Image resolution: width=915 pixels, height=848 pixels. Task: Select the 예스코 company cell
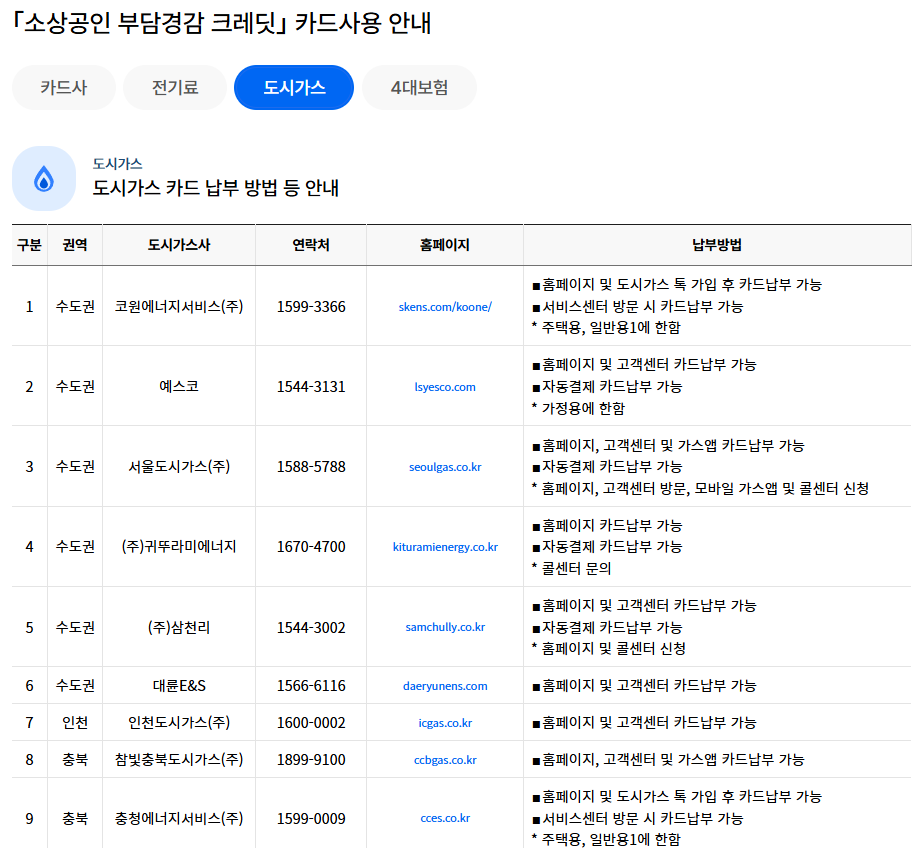179,386
